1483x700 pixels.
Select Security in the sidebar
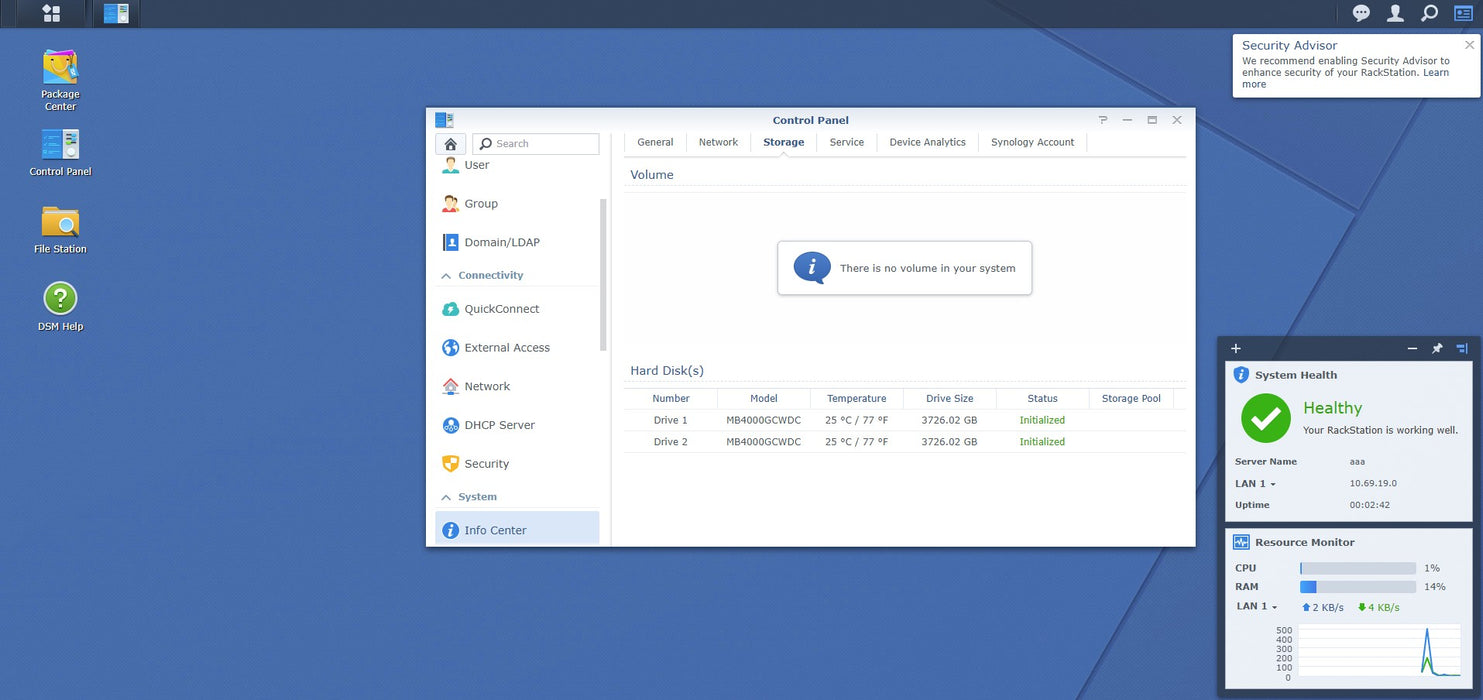point(517,464)
